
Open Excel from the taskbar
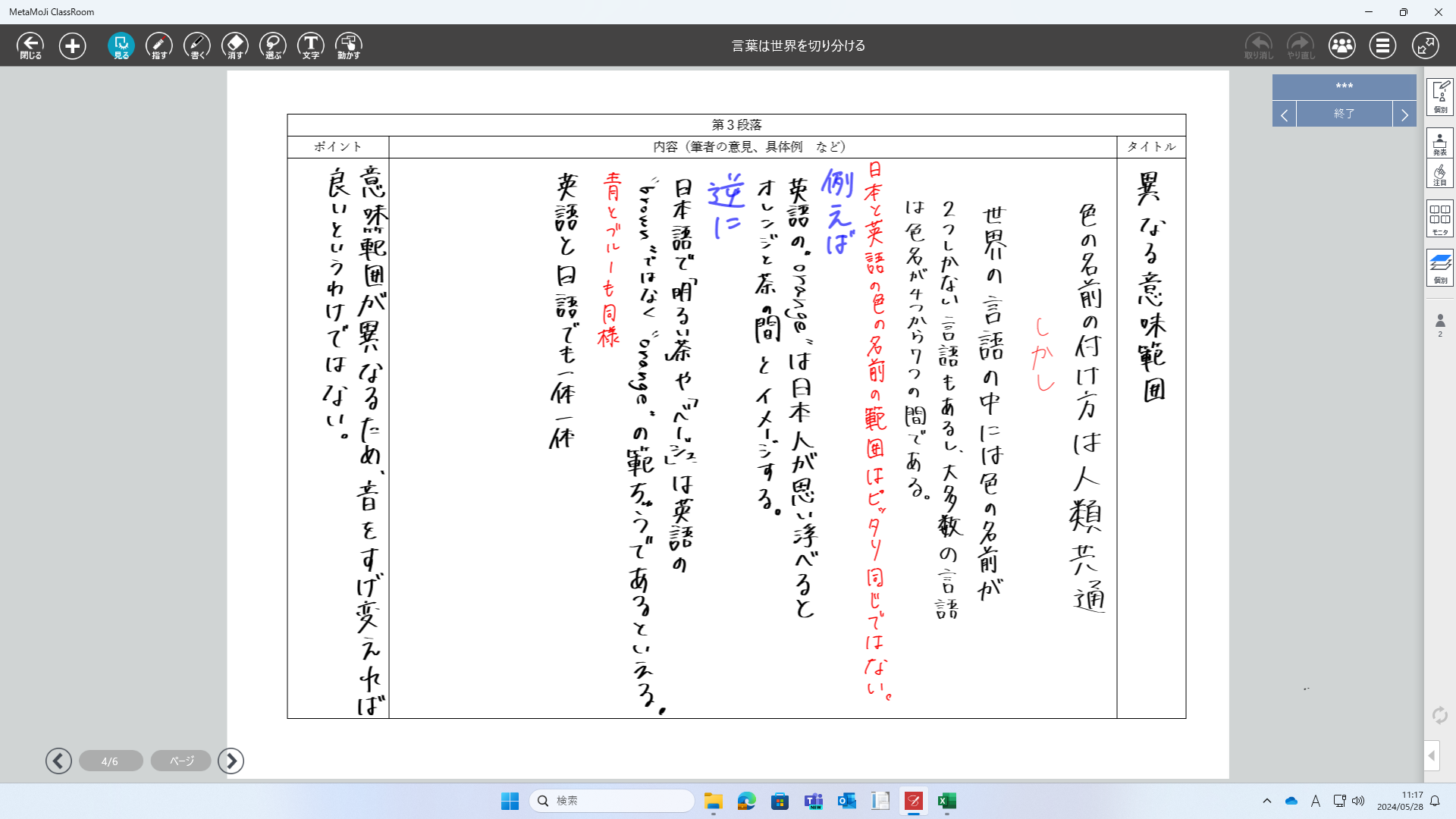click(x=946, y=801)
